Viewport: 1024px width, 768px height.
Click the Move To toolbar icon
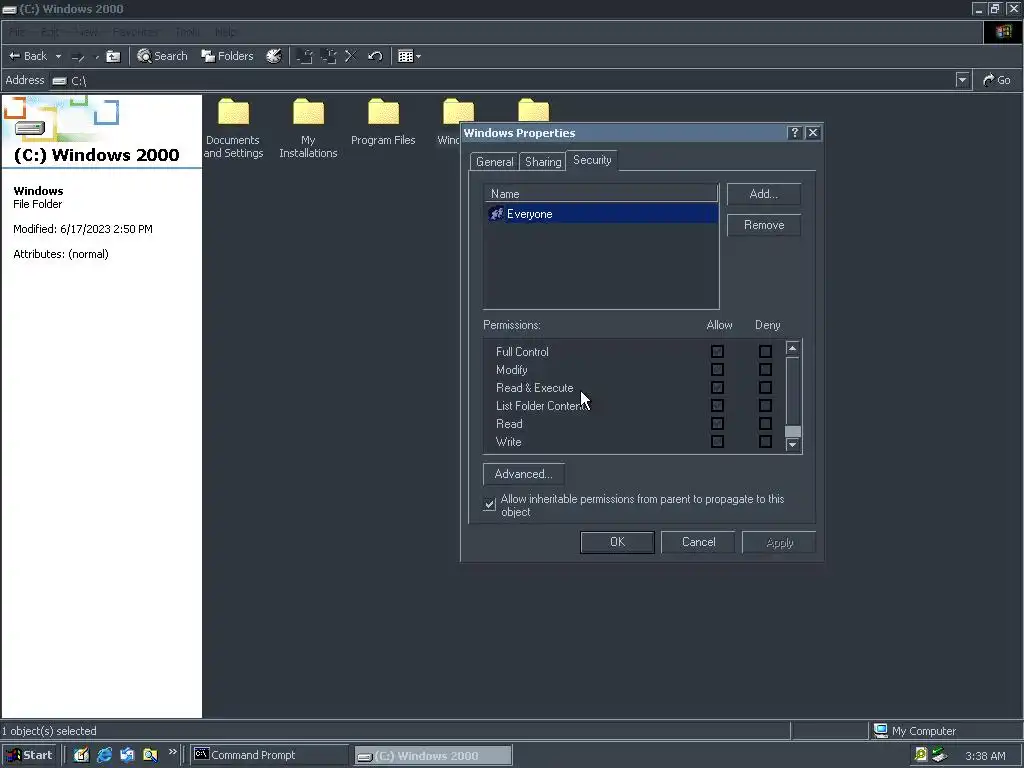pos(304,56)
